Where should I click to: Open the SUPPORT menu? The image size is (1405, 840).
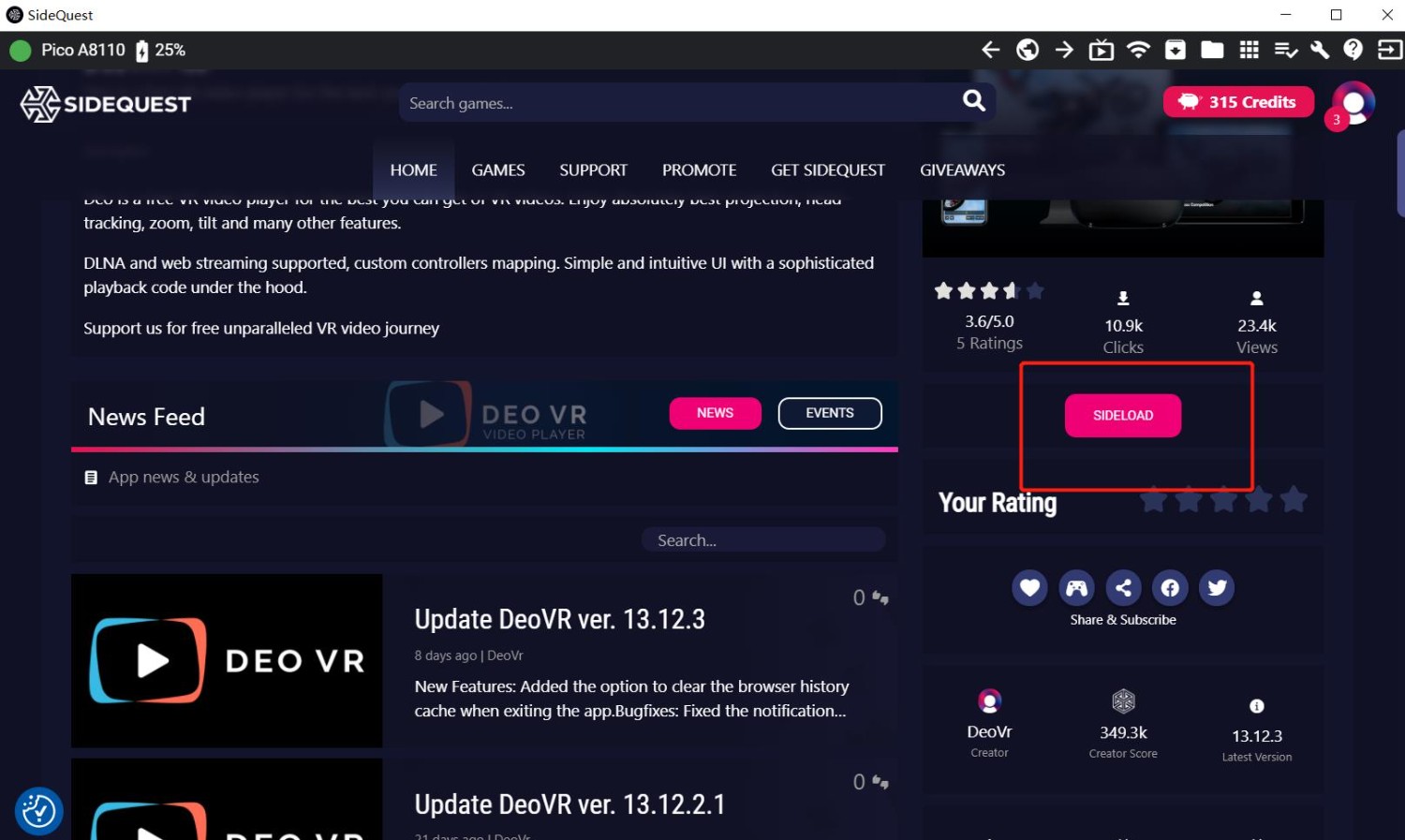click(x=593, y=169)
